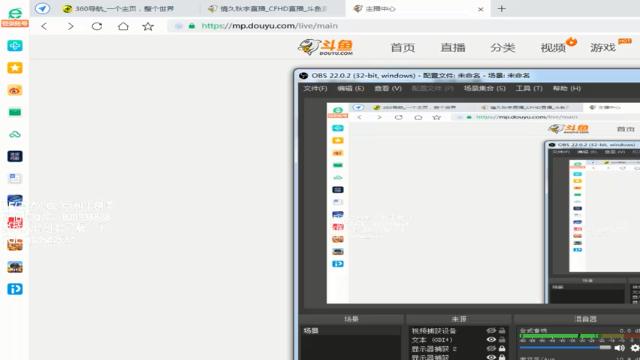
Task: Open the light blue document sidebar icon
Action: coord(15,178)
